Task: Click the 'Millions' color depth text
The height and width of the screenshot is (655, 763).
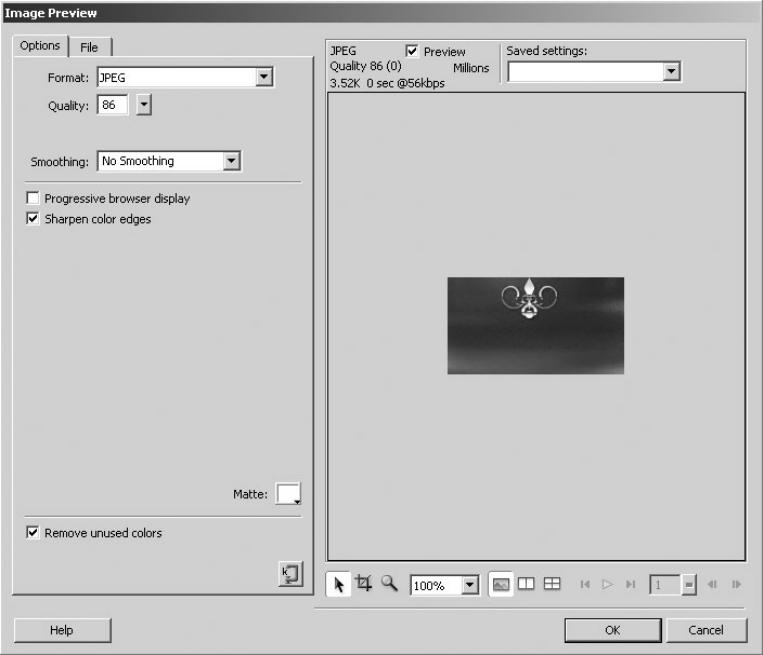Action: pyautogui.click(x=471, y=68)
